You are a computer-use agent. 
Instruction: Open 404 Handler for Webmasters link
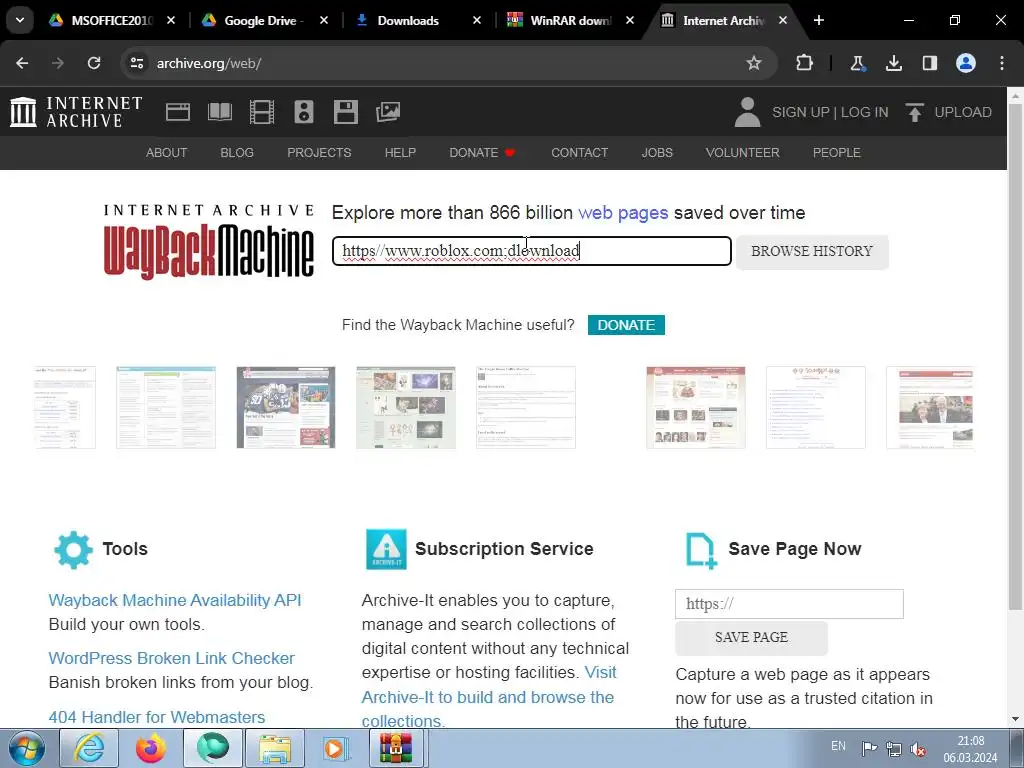click(157, 717)
